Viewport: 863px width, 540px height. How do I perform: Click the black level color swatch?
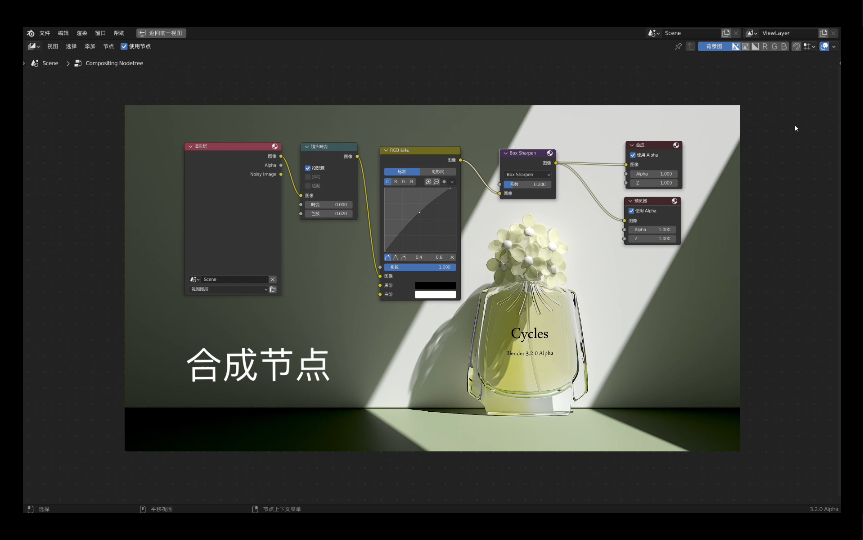tap(435, 285)
